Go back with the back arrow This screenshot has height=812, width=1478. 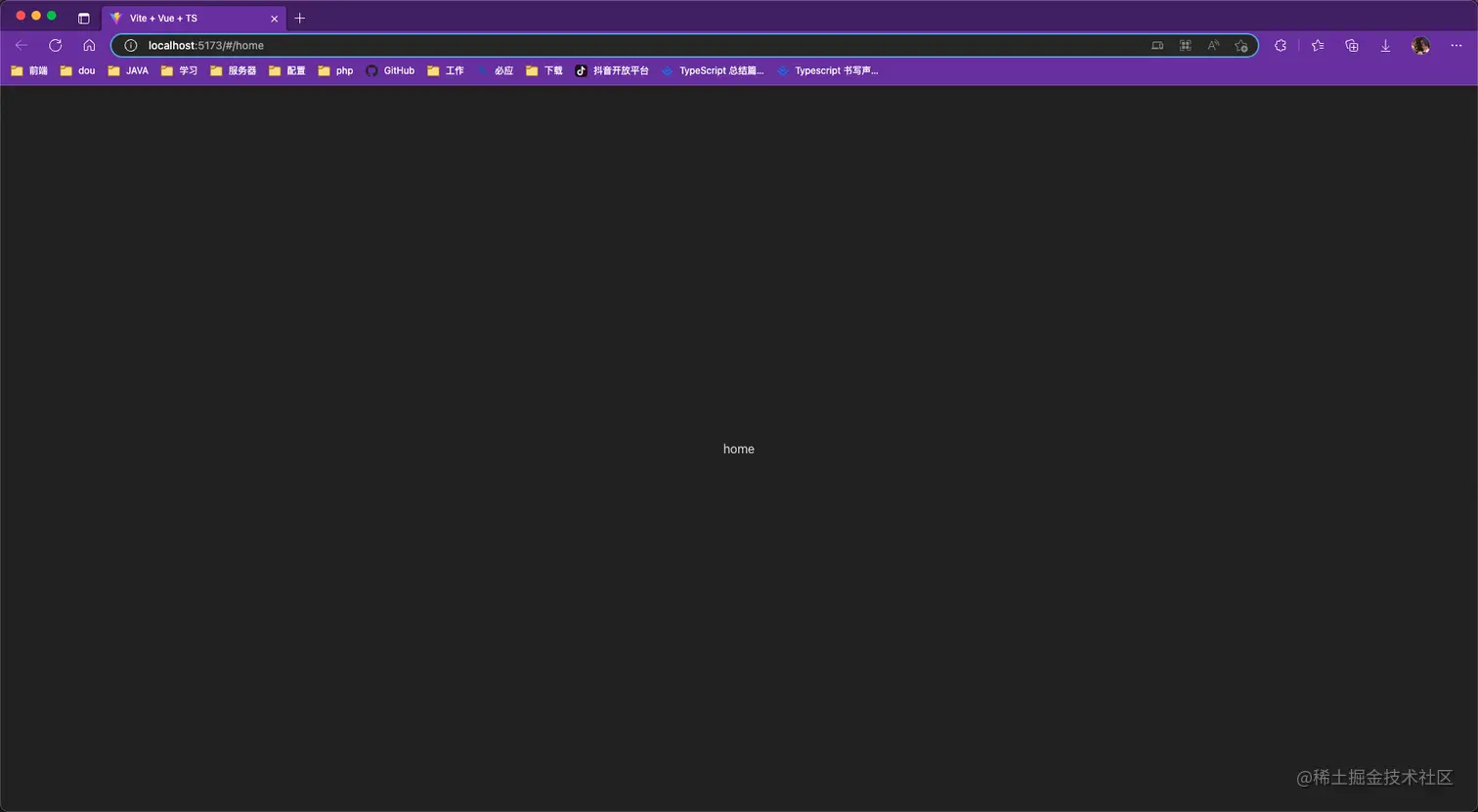pos(22,45)
